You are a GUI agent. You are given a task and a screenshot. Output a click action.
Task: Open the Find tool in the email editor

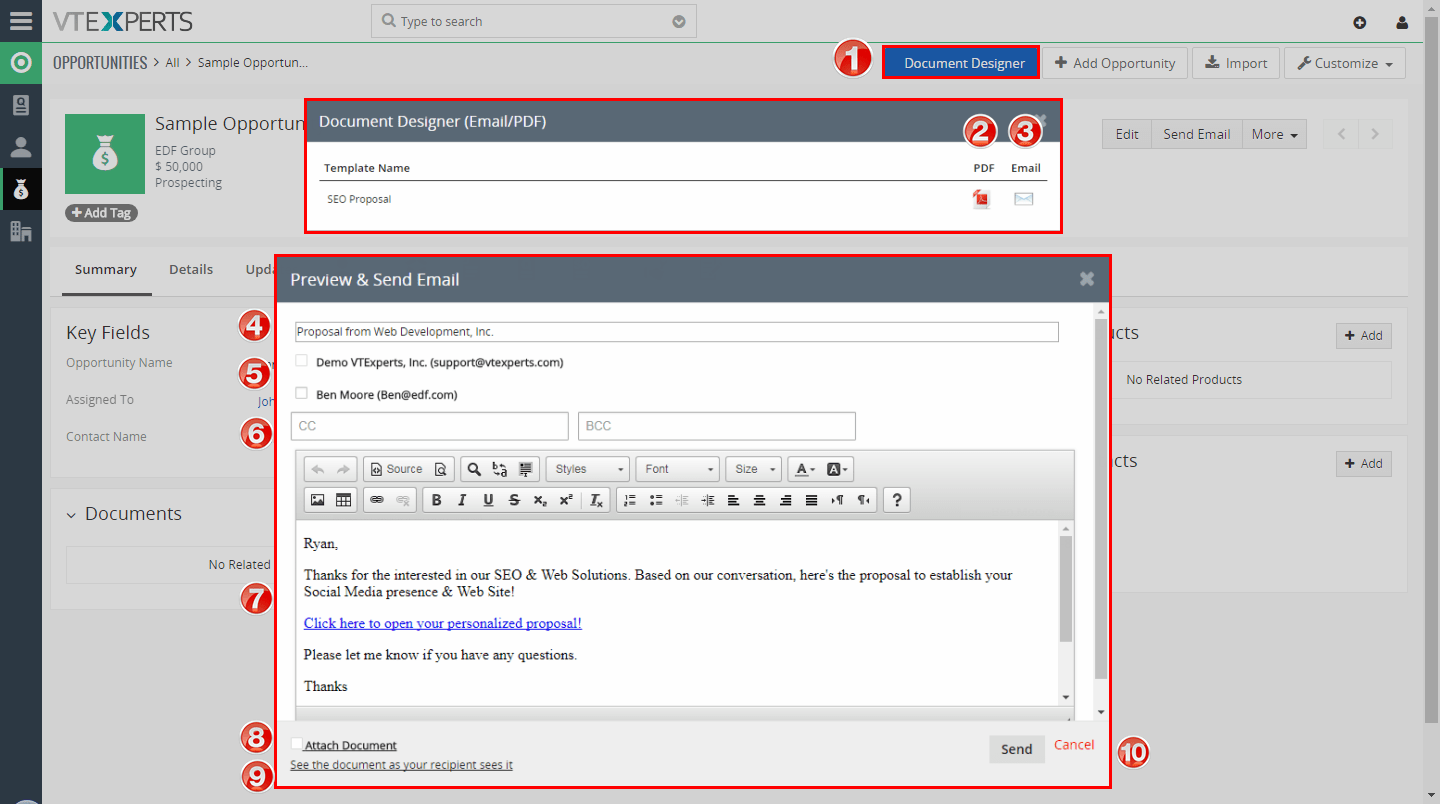[x=473, y=468]
